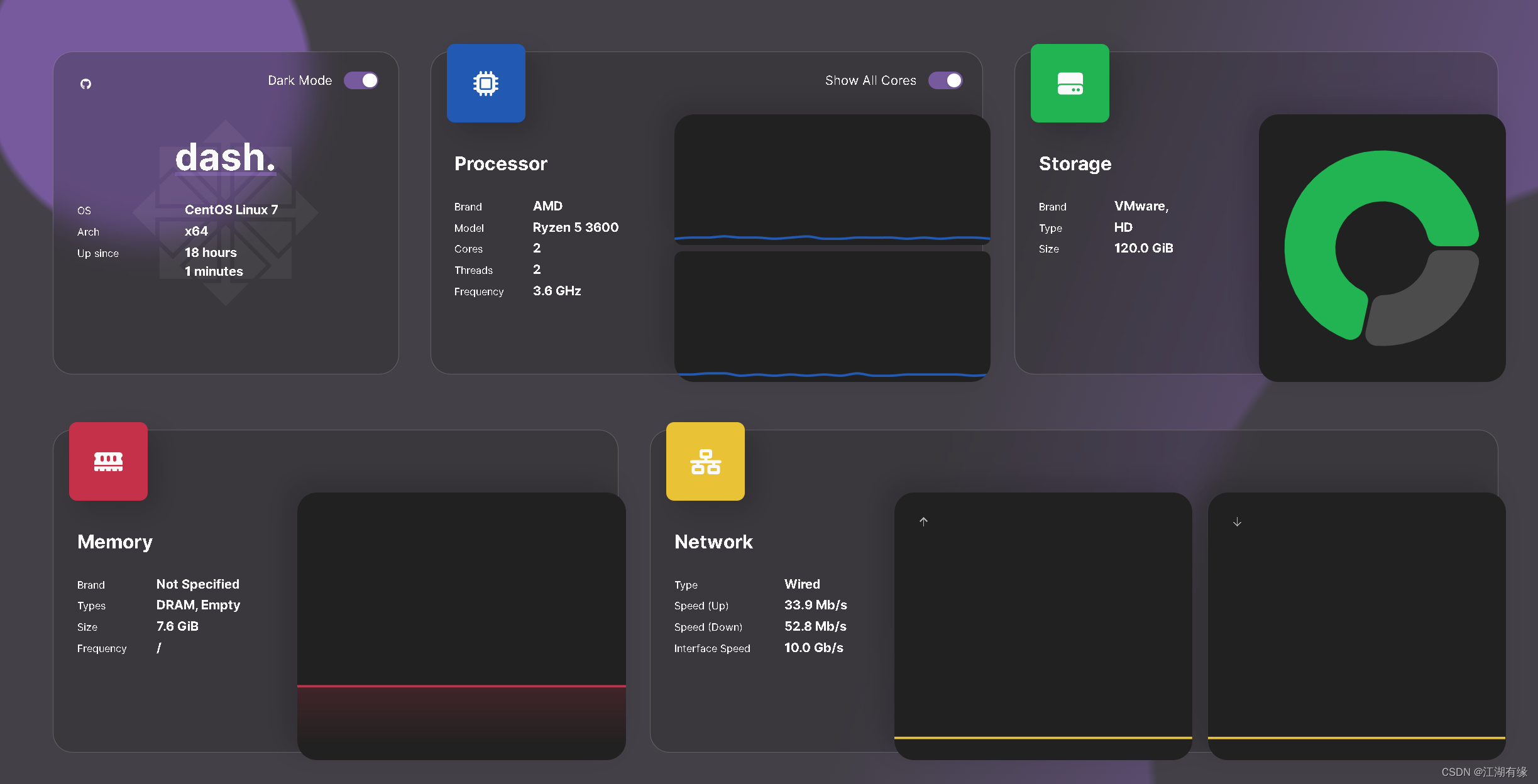Click the dash. title text

(x=224, y=156)
